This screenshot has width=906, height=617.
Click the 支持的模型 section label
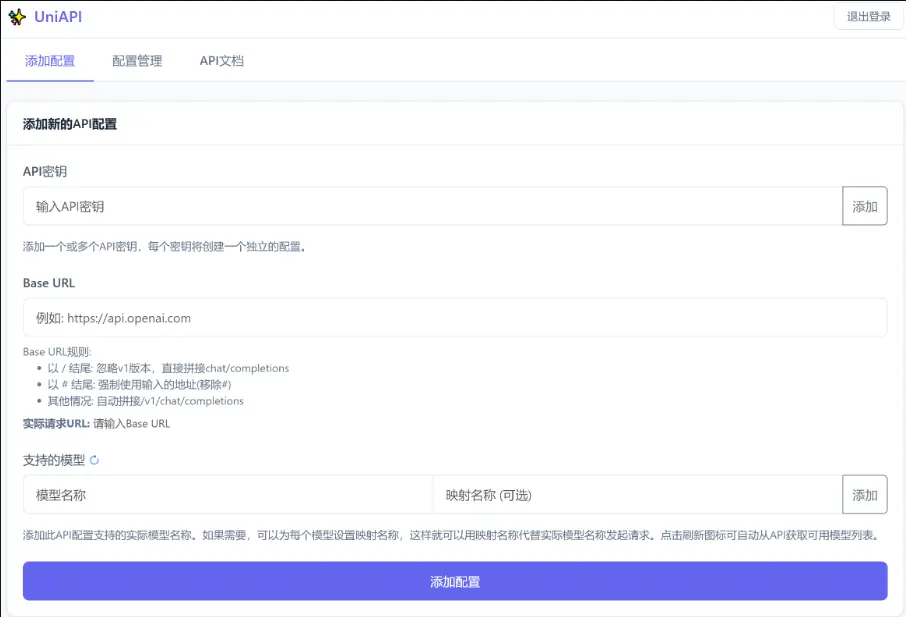[54, 460]
